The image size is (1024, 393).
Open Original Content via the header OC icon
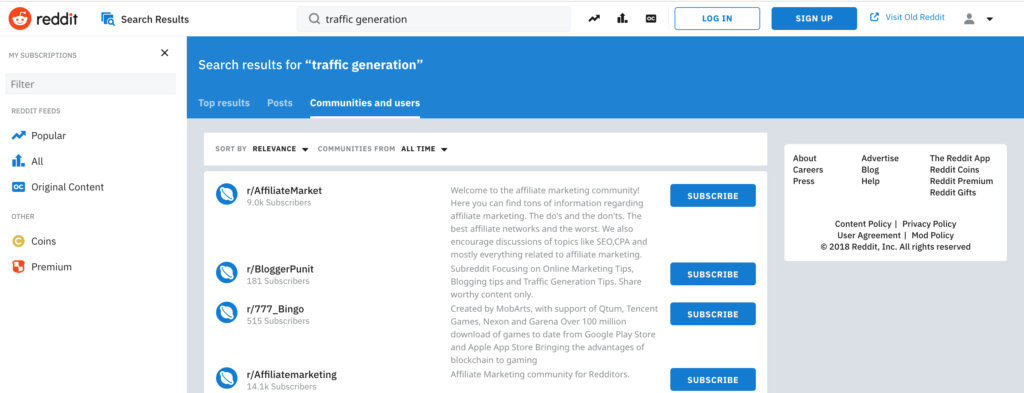pyautogui.click(x=650, y=19)
